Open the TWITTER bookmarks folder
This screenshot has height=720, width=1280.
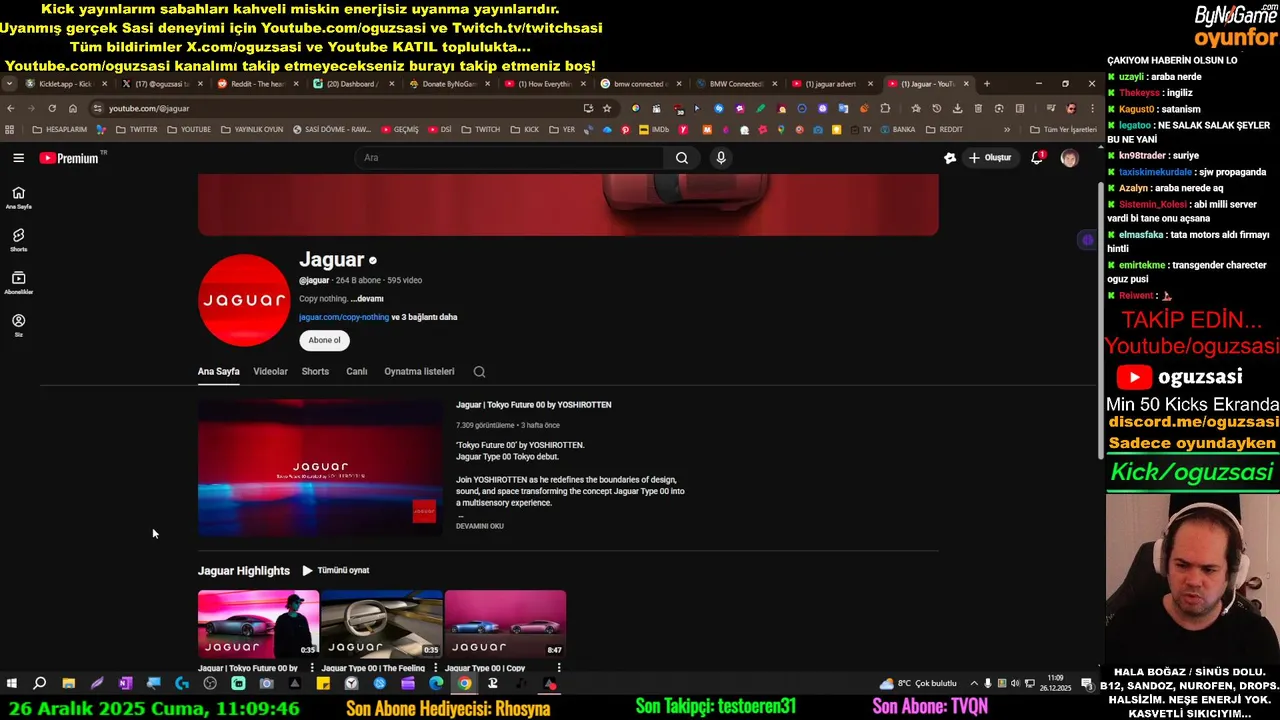tap(136, 130)
